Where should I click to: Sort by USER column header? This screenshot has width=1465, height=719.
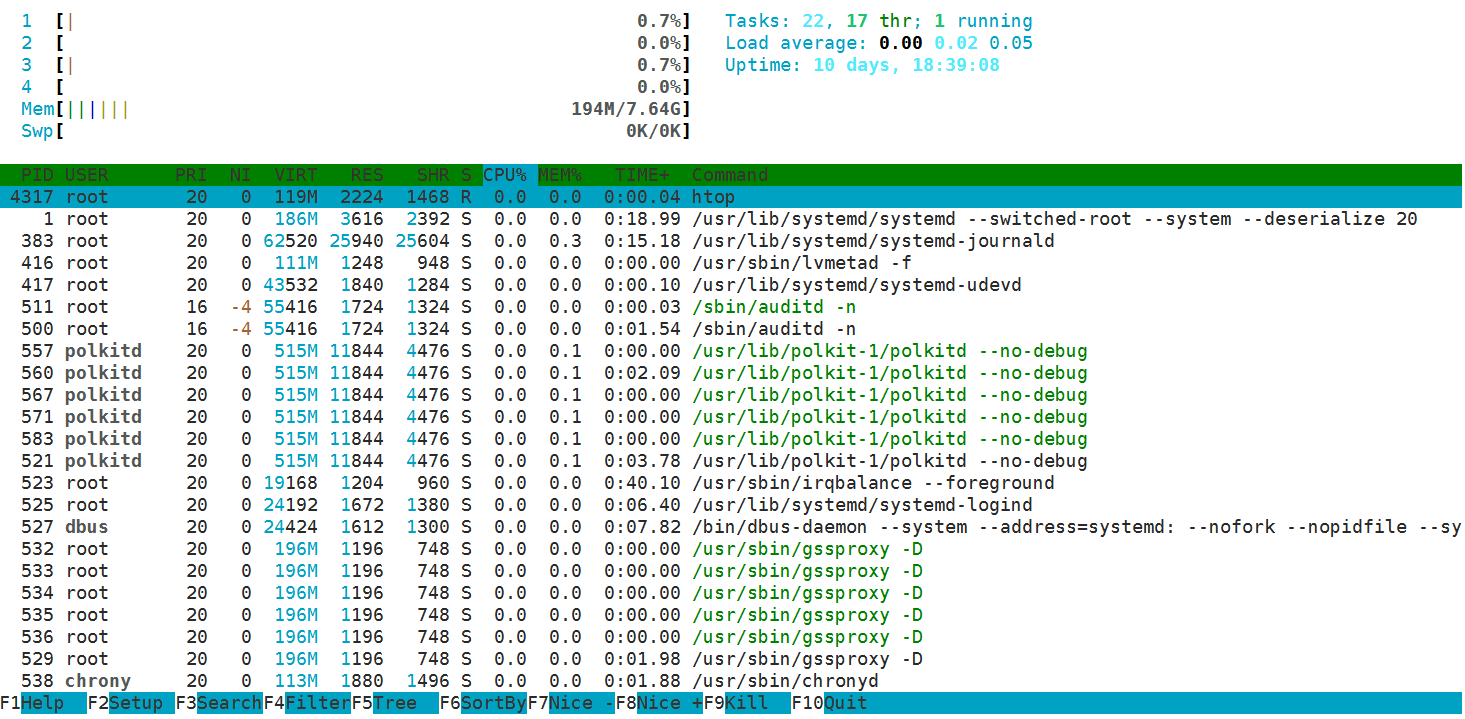(87, 175)
